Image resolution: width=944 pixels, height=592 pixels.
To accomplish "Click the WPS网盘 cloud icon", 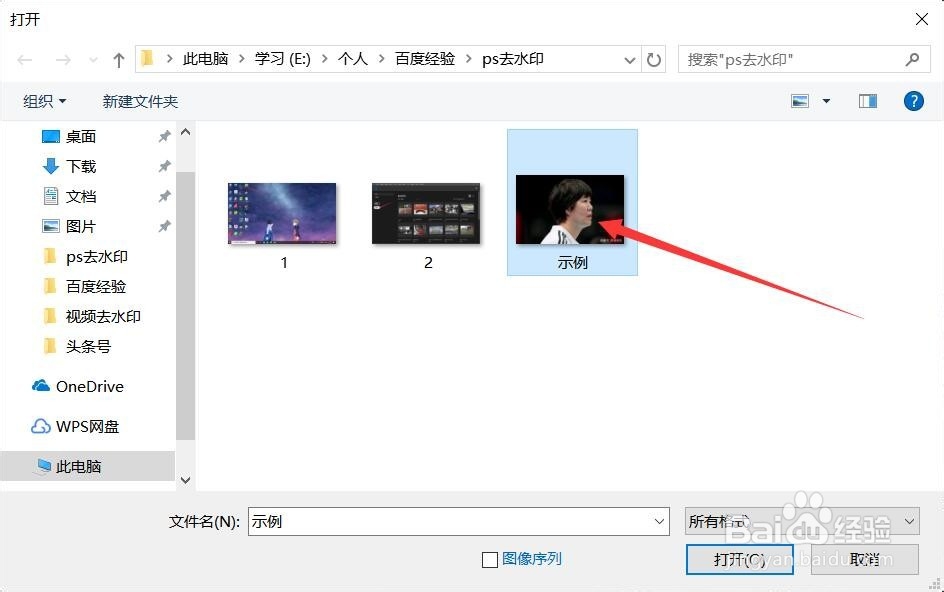I will 41,426.
